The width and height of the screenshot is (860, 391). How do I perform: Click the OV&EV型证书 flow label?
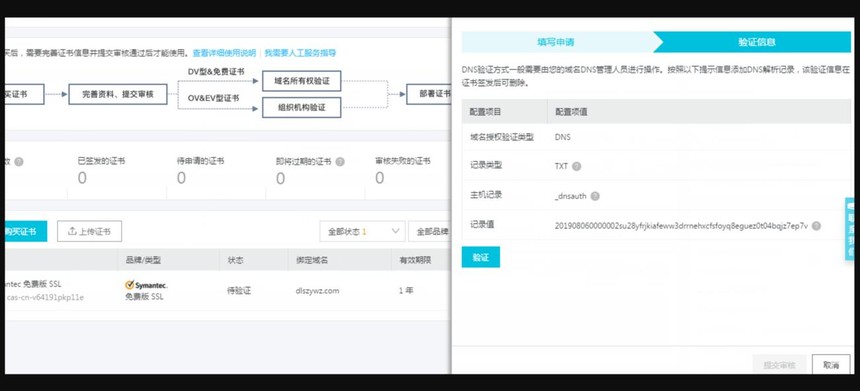coord(213,98)
